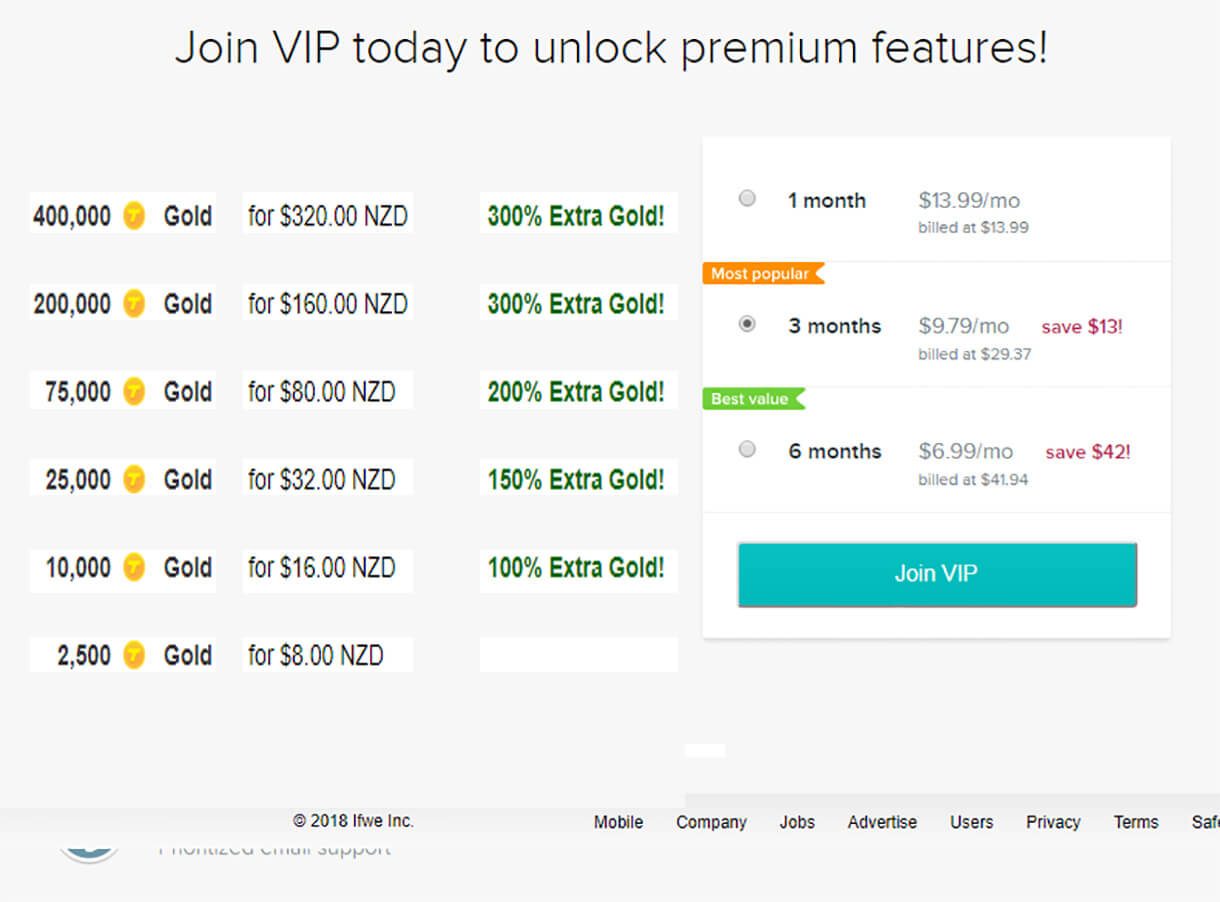
Task: Open the Advertise footer link
Action: pos(882,822)
